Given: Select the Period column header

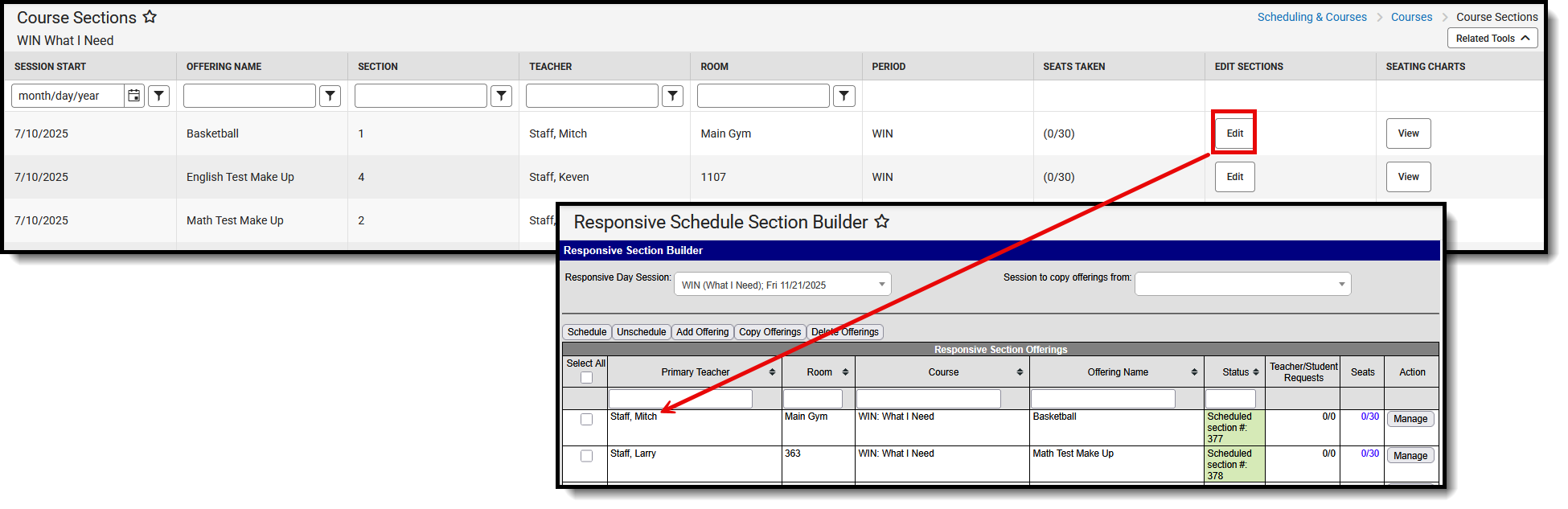Looking at the screenshot, I should tap(889, 67).
